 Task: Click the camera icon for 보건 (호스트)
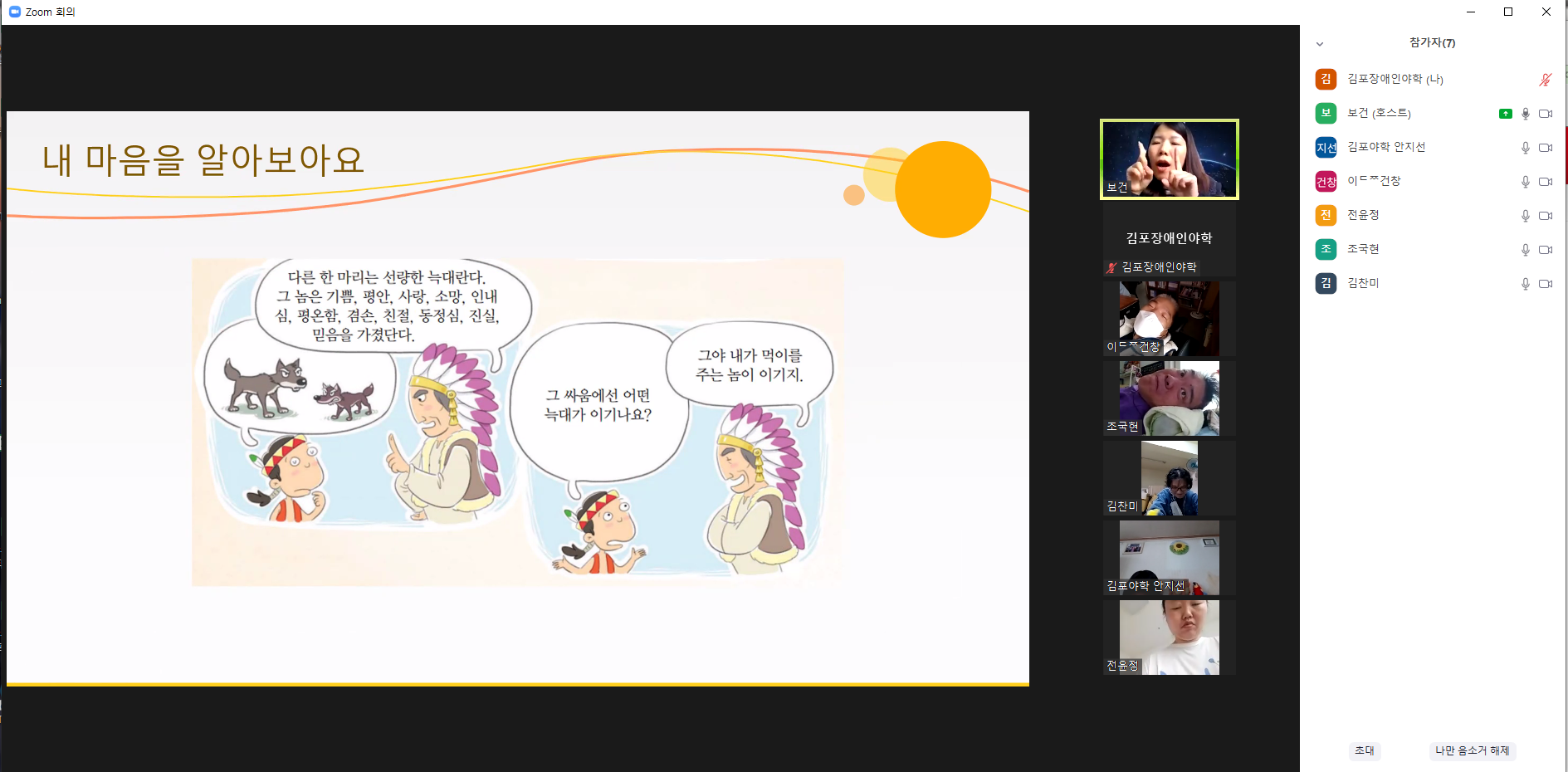pos(1545,114)
